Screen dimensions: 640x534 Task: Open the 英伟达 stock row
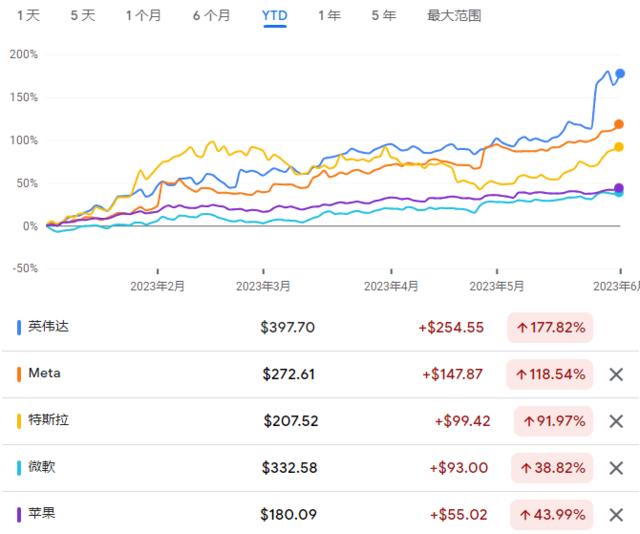point(320,327)
